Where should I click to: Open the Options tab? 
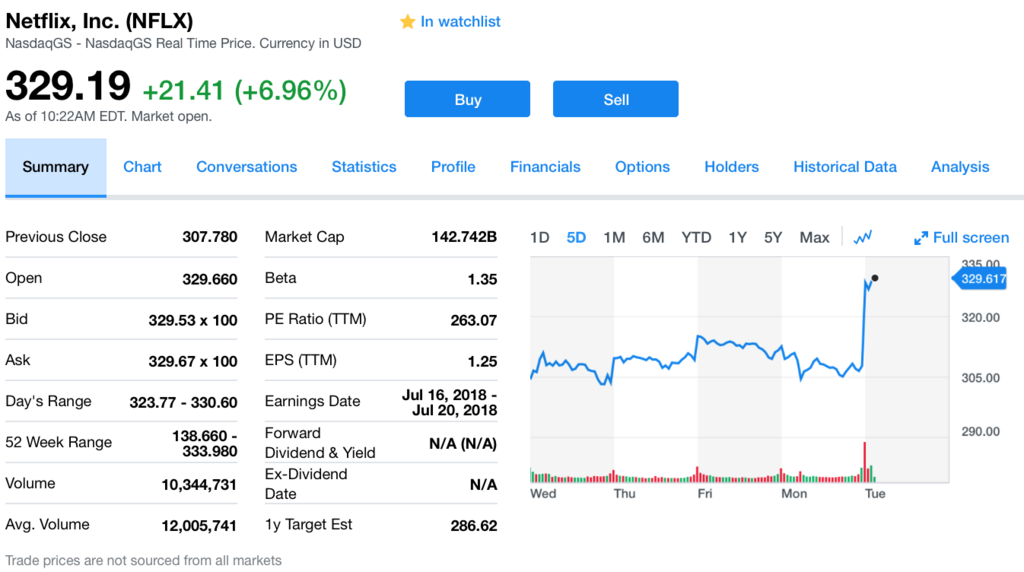tap(643, 167)
